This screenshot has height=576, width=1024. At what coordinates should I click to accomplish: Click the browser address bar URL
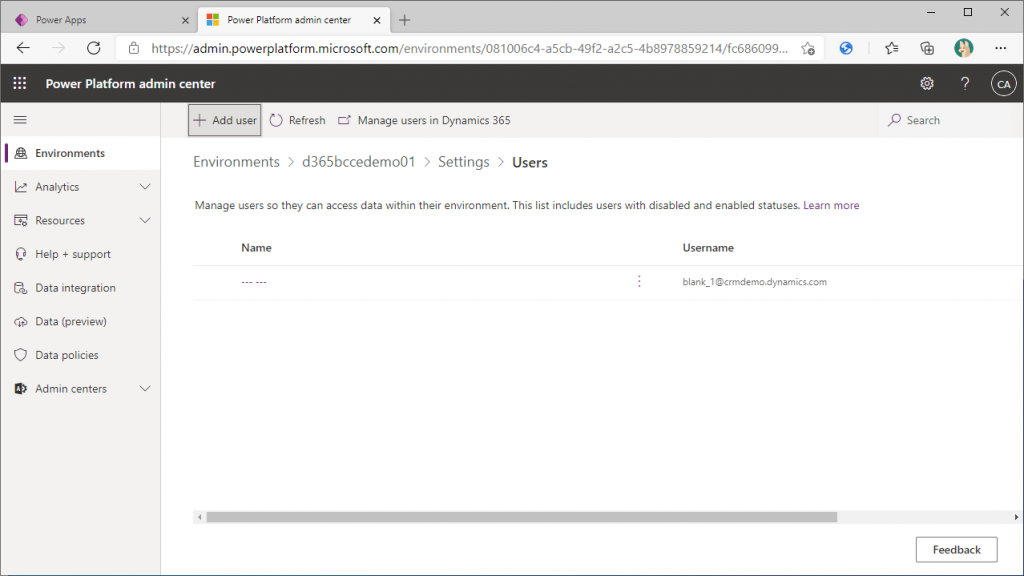click(x=469, y=48)
